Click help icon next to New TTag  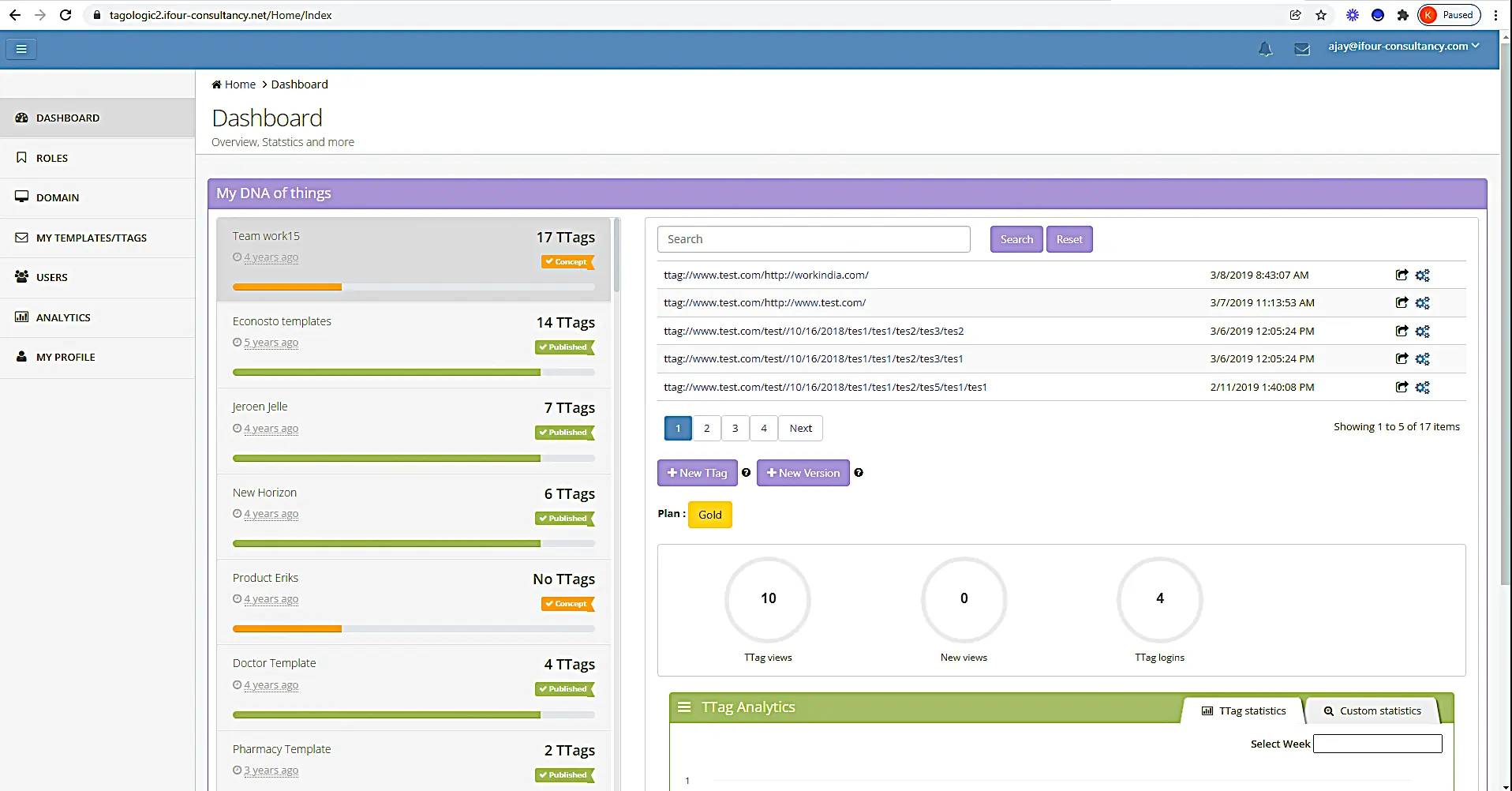coord(746,473)
